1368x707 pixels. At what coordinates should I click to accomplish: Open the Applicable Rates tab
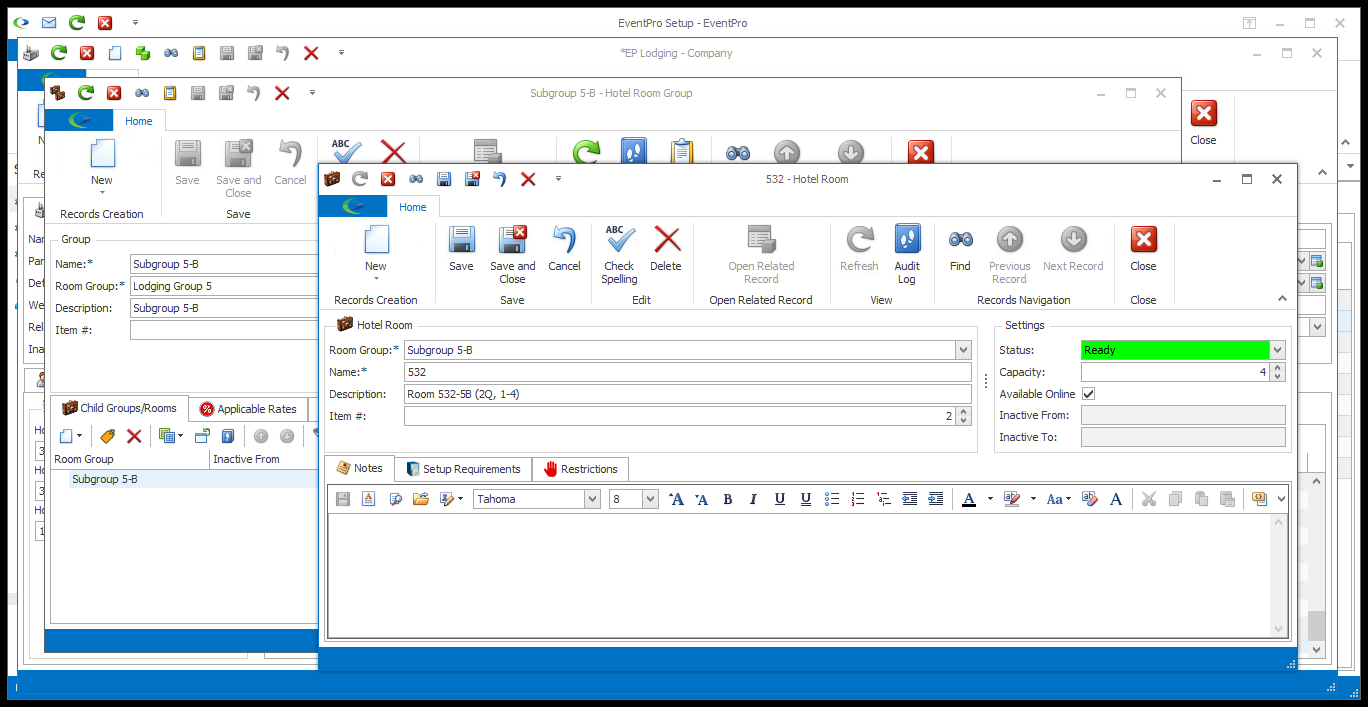coord(247,408)
